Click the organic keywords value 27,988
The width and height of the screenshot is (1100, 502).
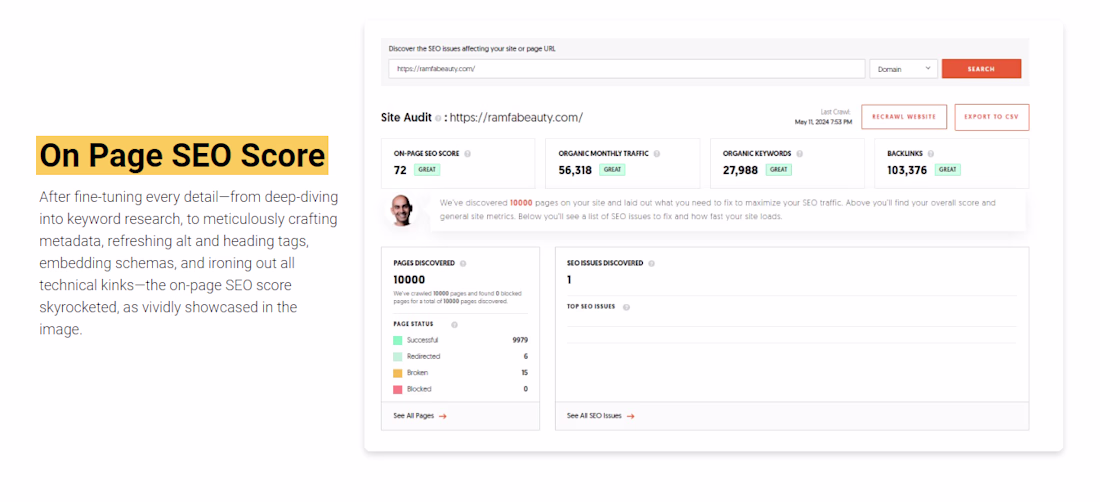click(742, 170)
